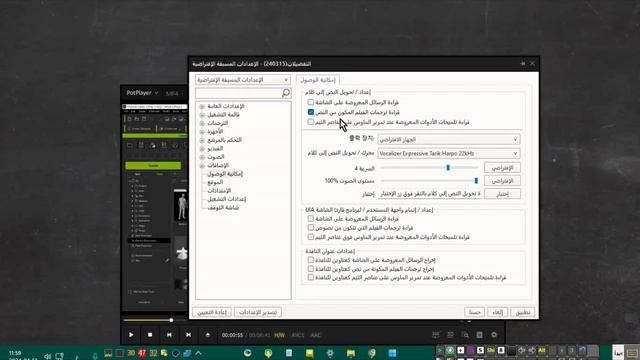Click the Play button in PotPlayer
640x360 pixels.
coord(131,335)
